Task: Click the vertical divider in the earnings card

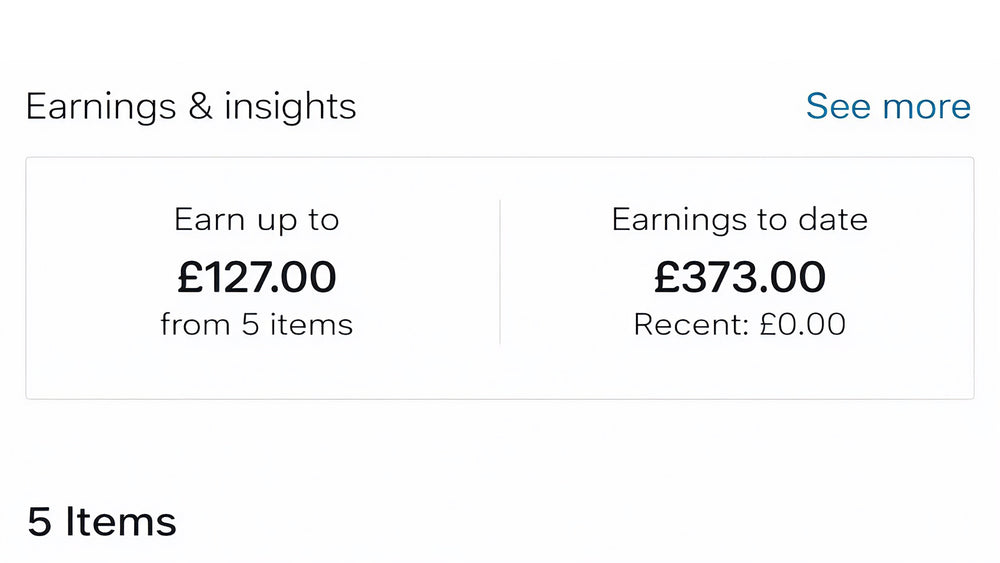Action: 500,272
